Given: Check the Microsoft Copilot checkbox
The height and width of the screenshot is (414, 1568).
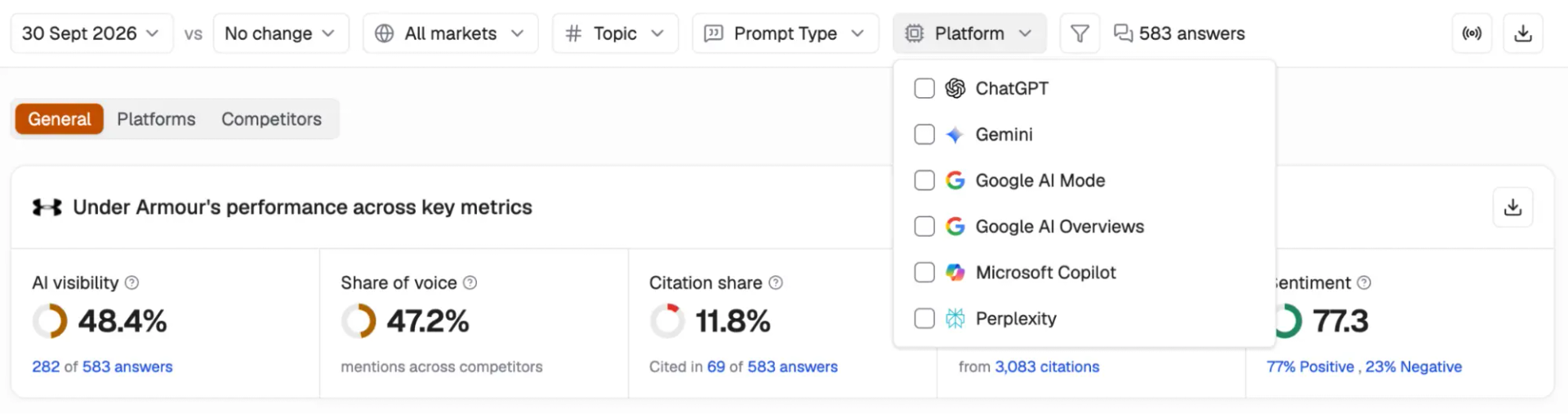Looking at the screenshot, I should click(924, 273).
